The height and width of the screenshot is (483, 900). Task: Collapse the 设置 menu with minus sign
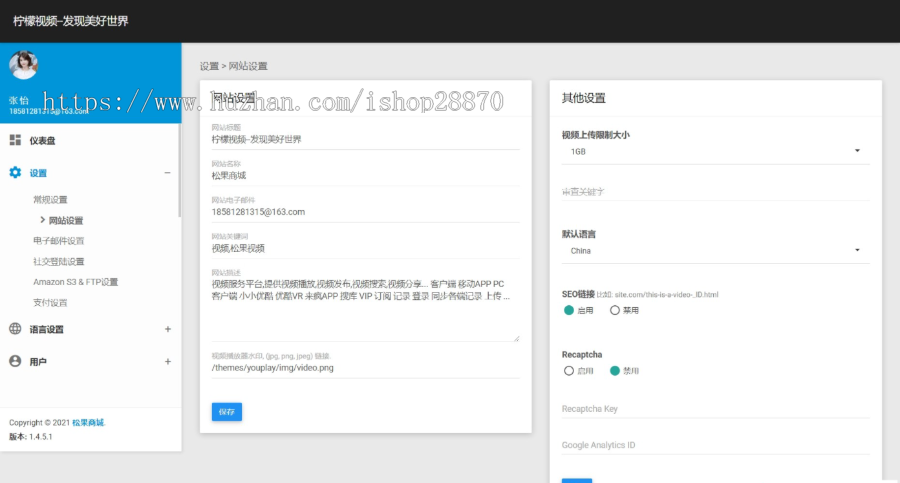point(168,173)
